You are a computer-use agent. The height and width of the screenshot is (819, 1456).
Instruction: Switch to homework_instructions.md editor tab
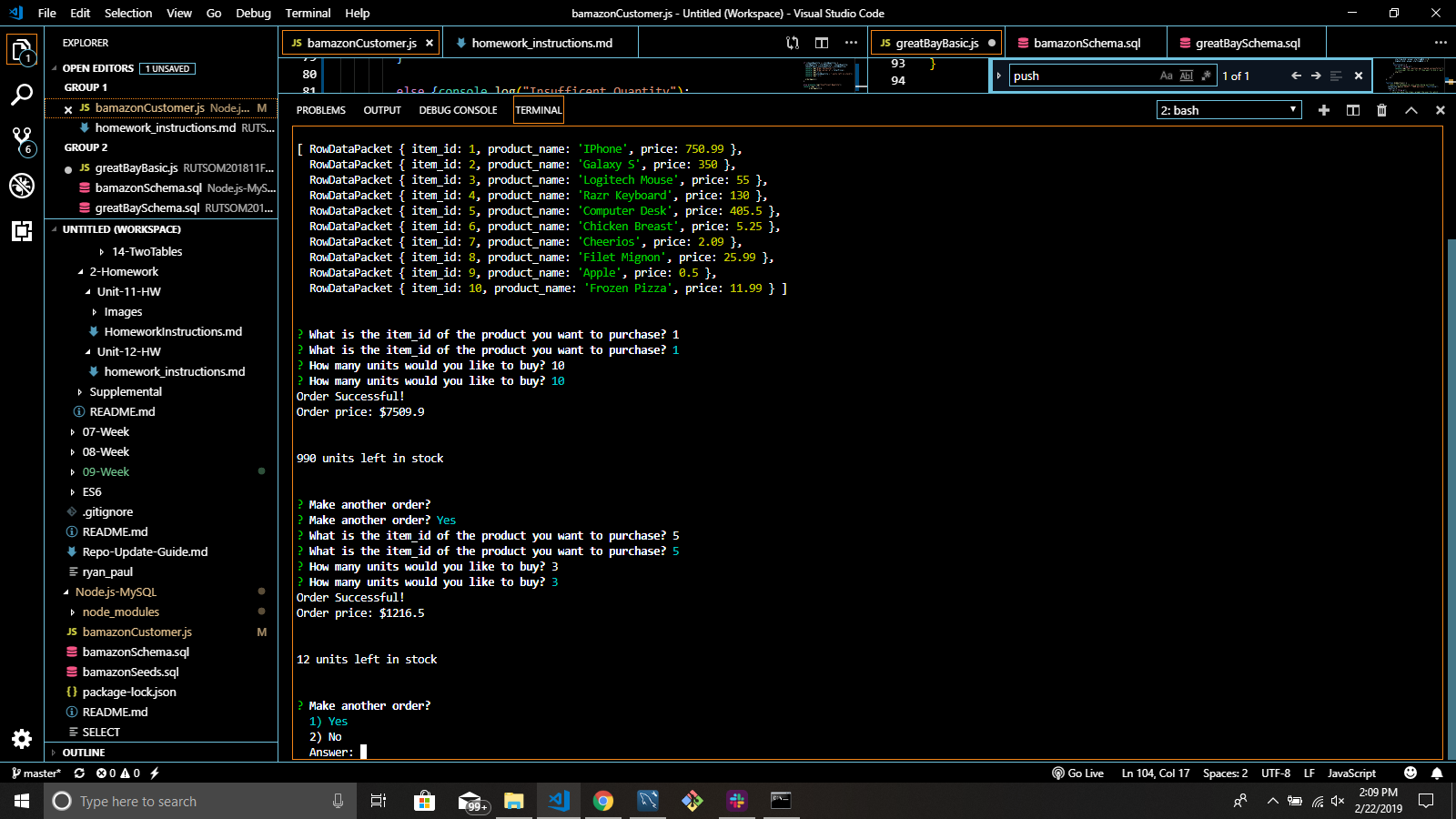[x=541, y=43]
